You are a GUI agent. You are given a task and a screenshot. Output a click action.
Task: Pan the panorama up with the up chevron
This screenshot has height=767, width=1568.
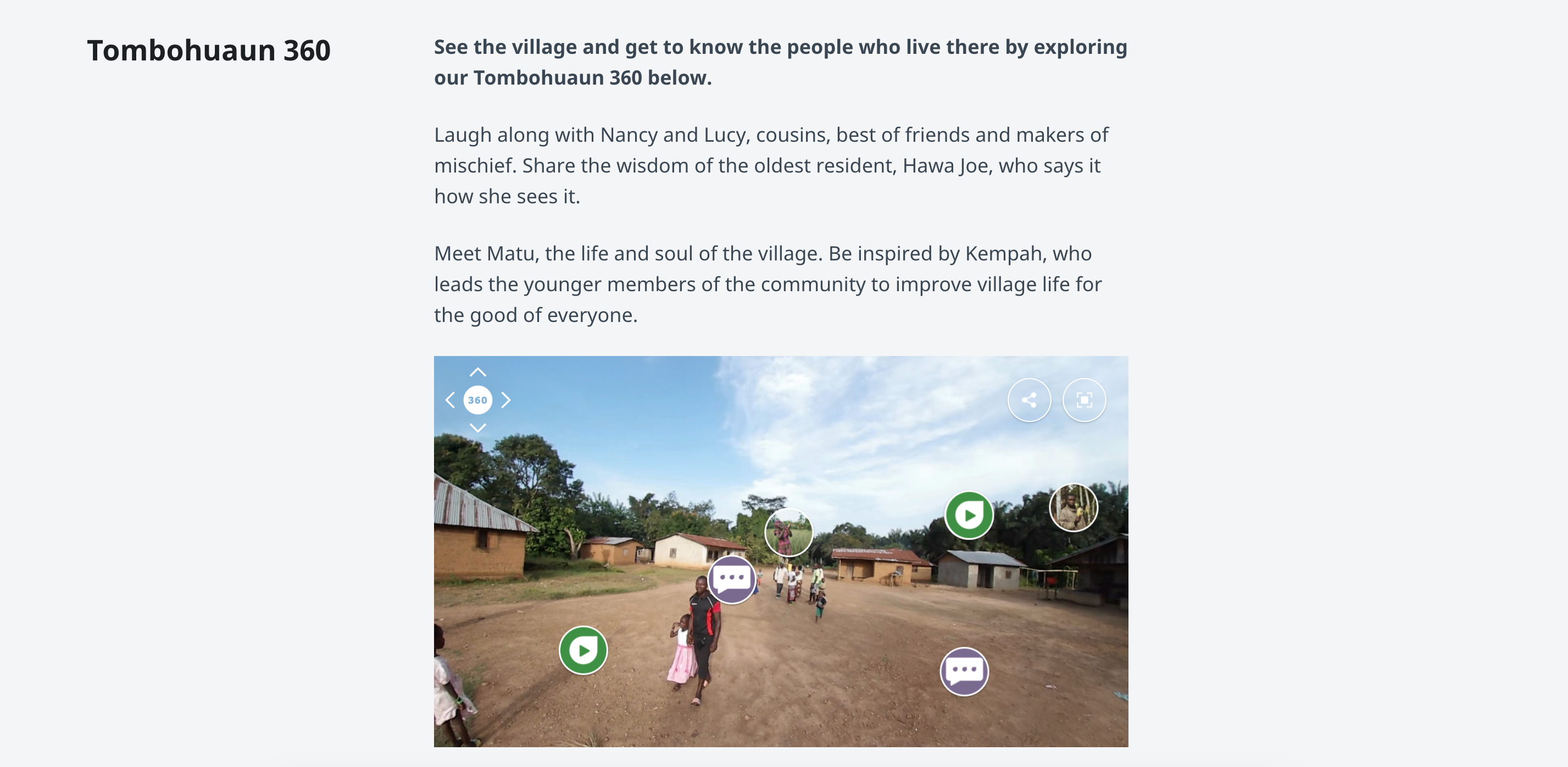478,373
